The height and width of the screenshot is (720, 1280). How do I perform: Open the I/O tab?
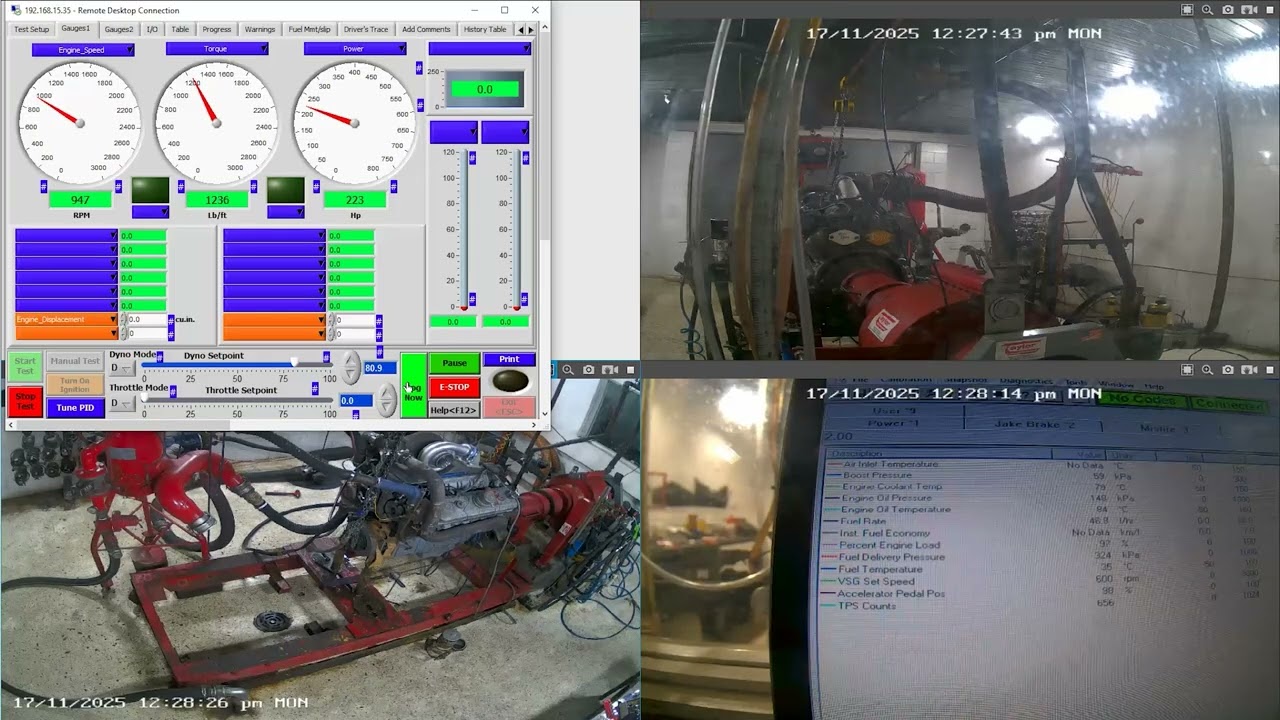pos(152,30)
